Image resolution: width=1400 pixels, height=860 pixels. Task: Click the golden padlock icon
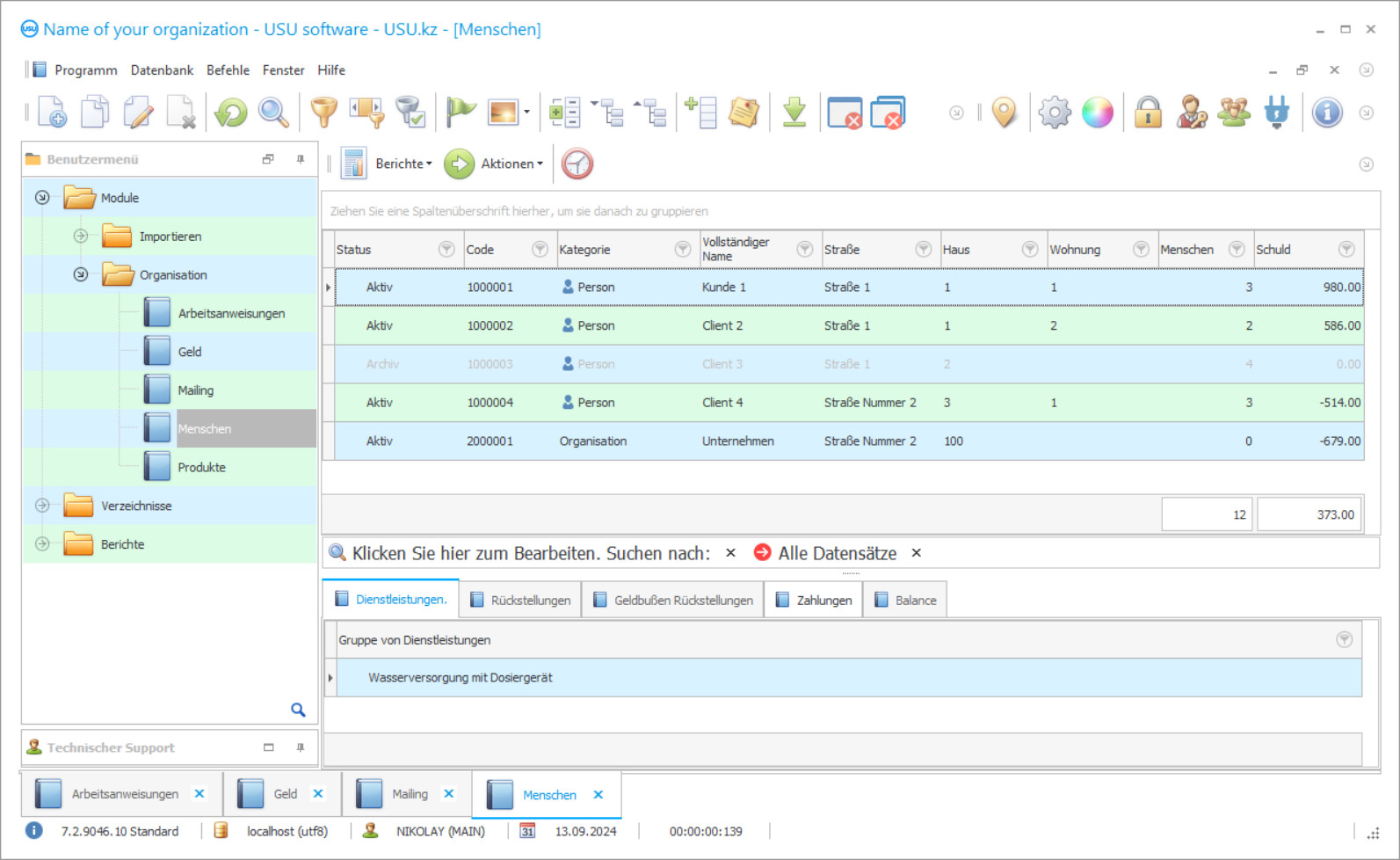tap(1148, 113)
